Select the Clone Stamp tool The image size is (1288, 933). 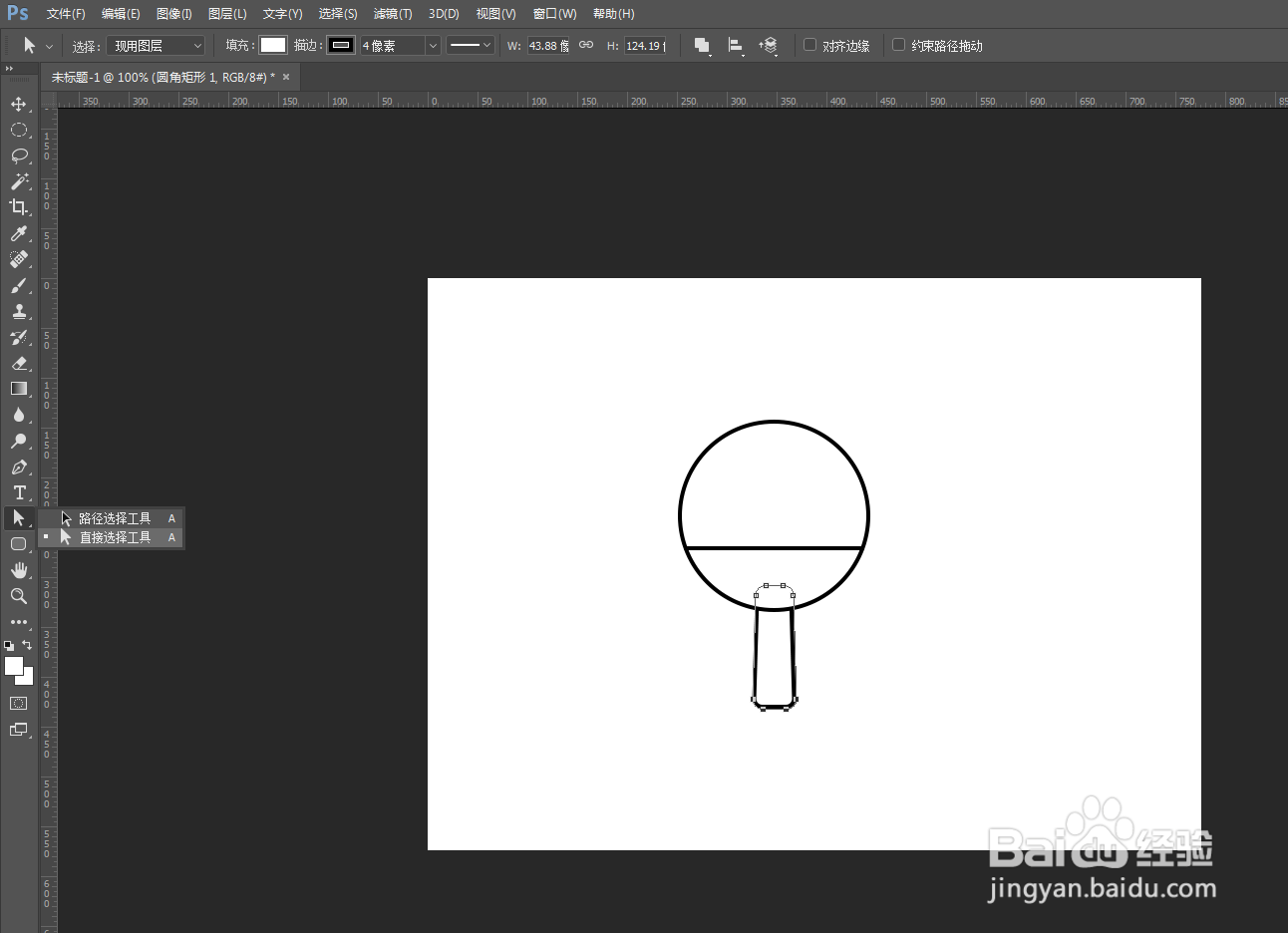pyautogui.click(x=18, y=311)
